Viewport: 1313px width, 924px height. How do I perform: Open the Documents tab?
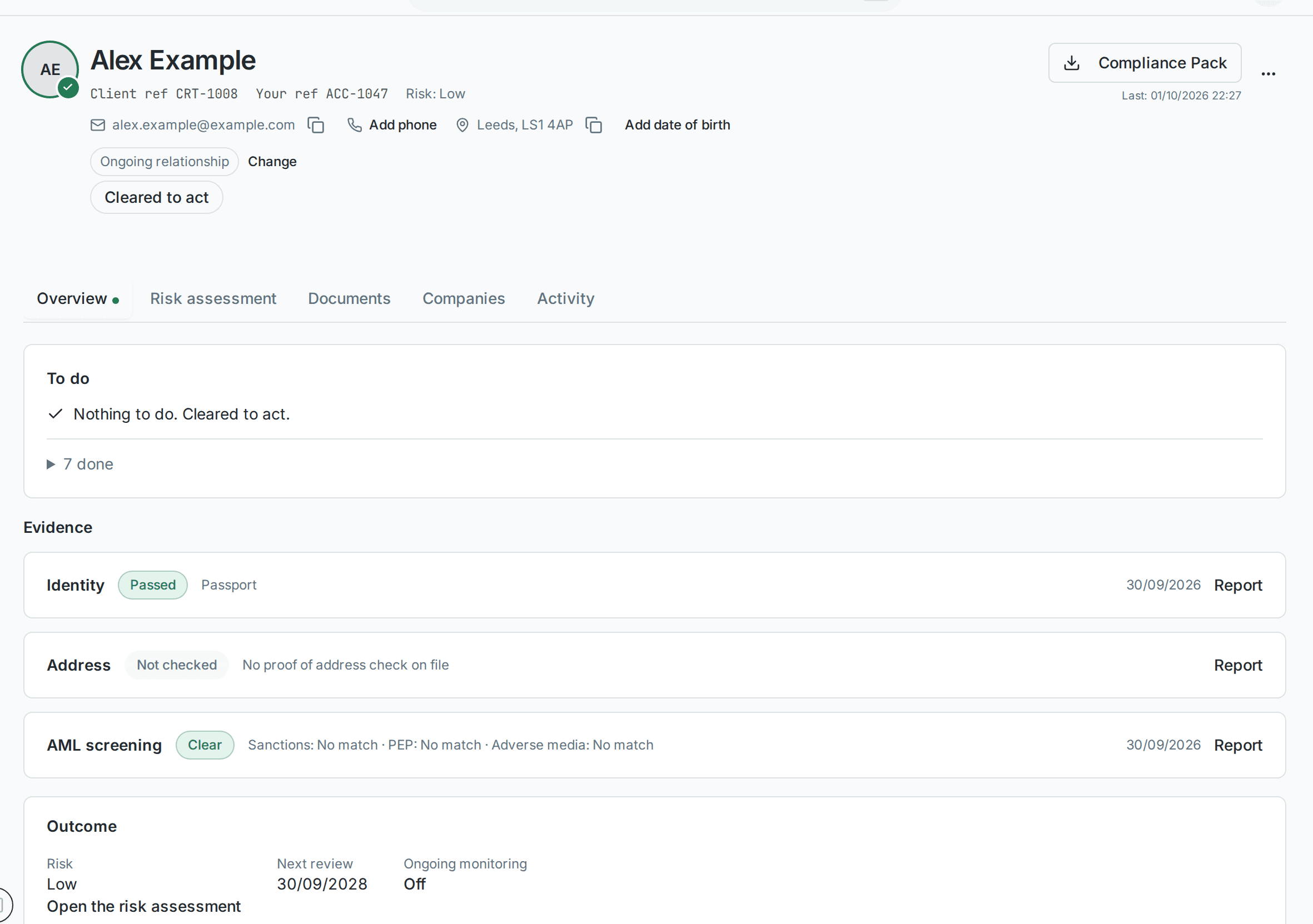coord(349,298)
